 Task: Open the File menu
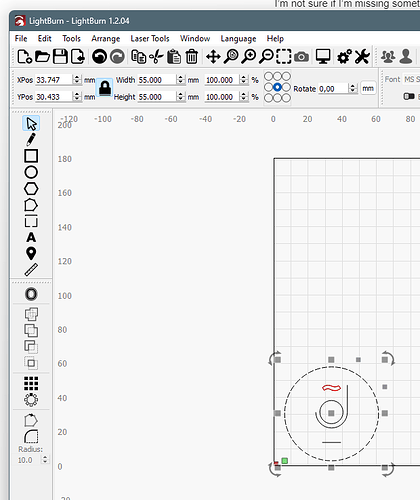(x=21, y=39)
